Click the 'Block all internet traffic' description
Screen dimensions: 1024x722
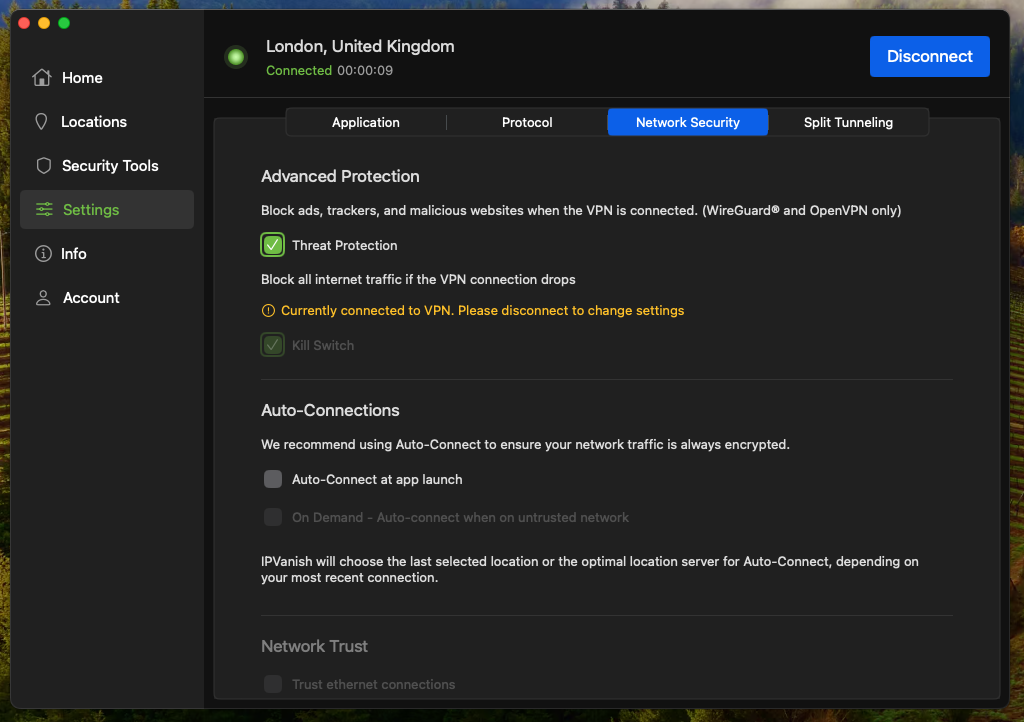tap(418, 279)
